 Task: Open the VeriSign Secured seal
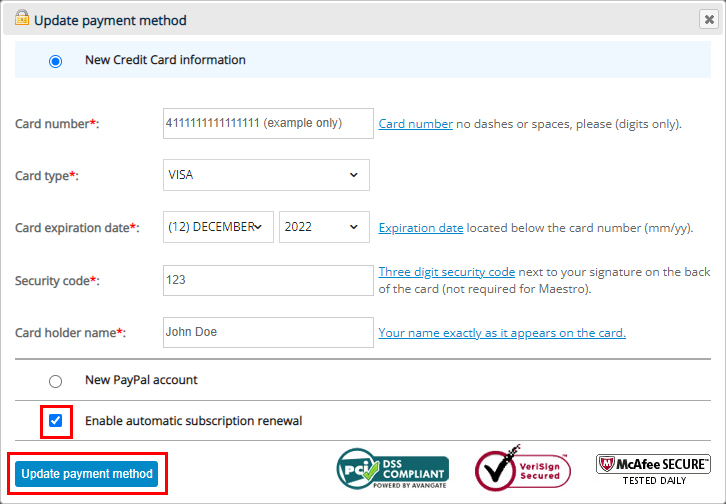(522, 469)
